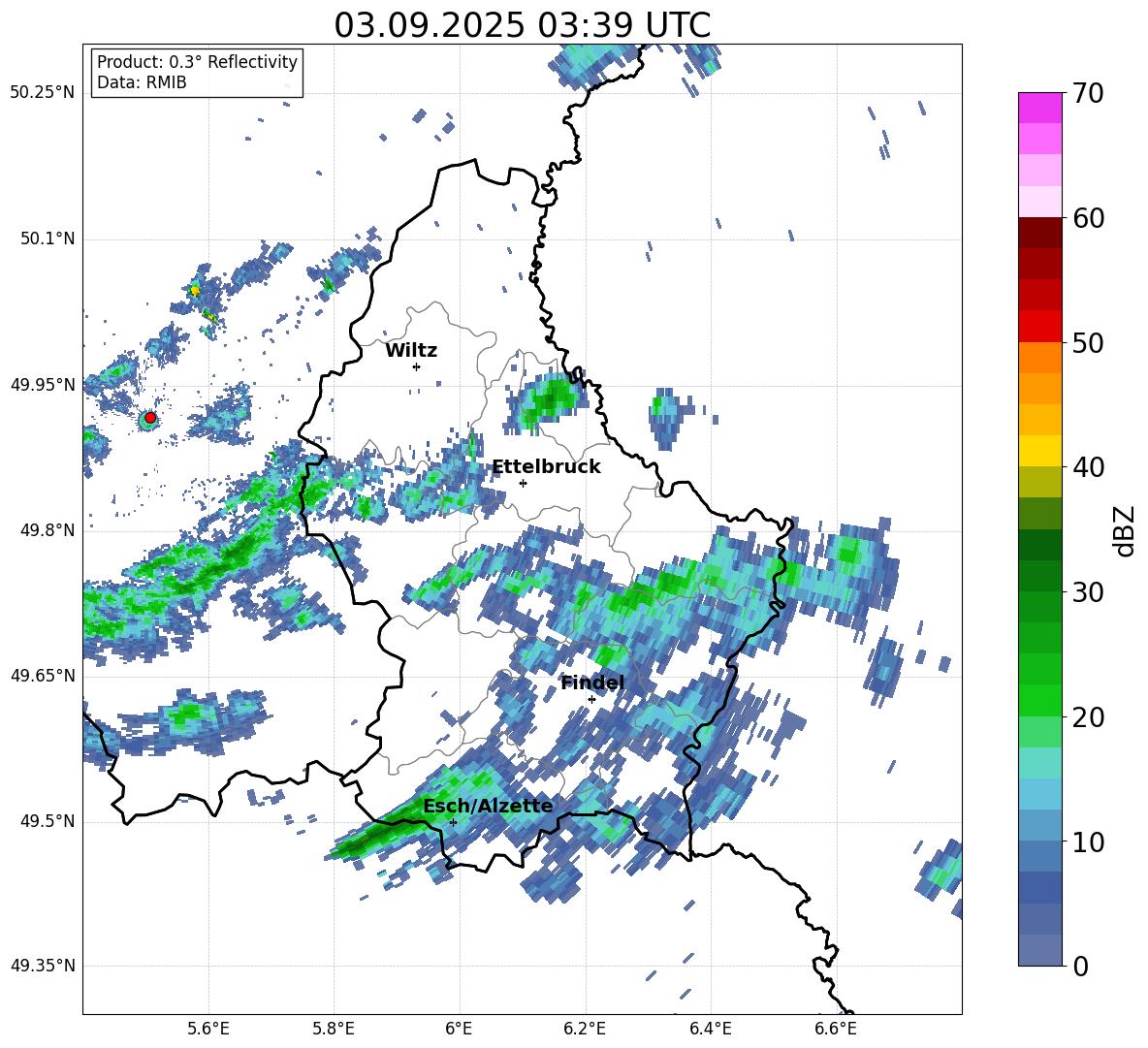Pick the dark maroon colorbar swatch just below 60
The width and height of the screenshot is (1148, 1048).
click(x=1039, y=233)
